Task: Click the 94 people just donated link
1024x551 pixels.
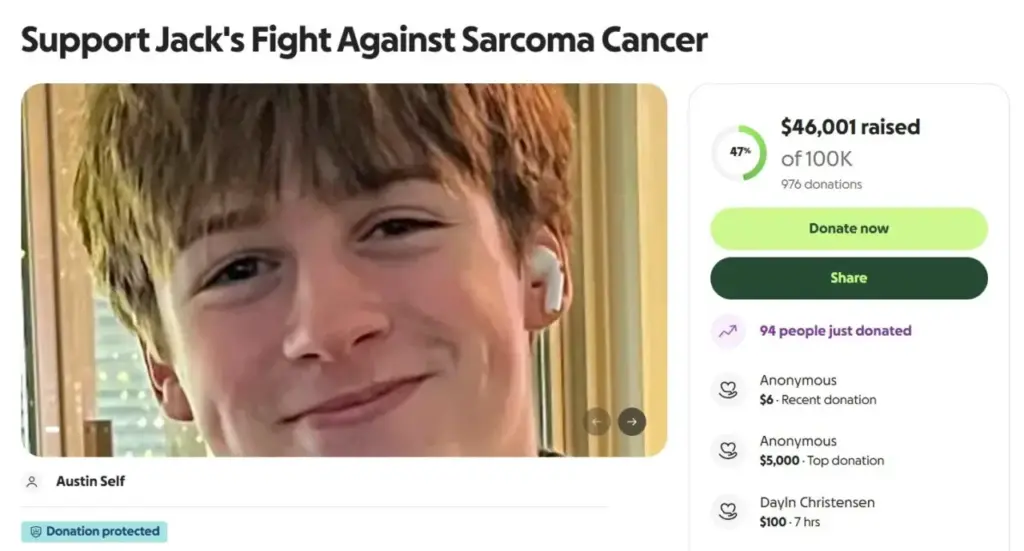Action: pos(835,331)
